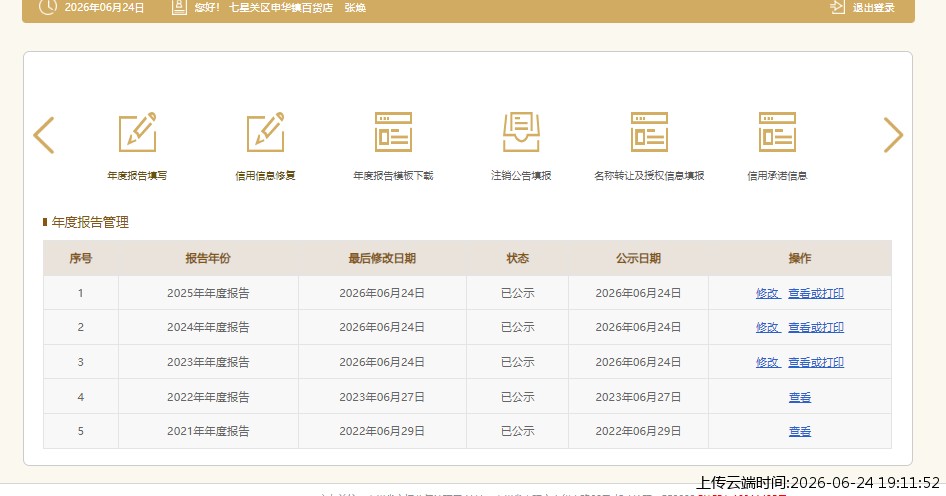
Task: Select the 2025年年度报告 cell
Action: pos(208,293)
